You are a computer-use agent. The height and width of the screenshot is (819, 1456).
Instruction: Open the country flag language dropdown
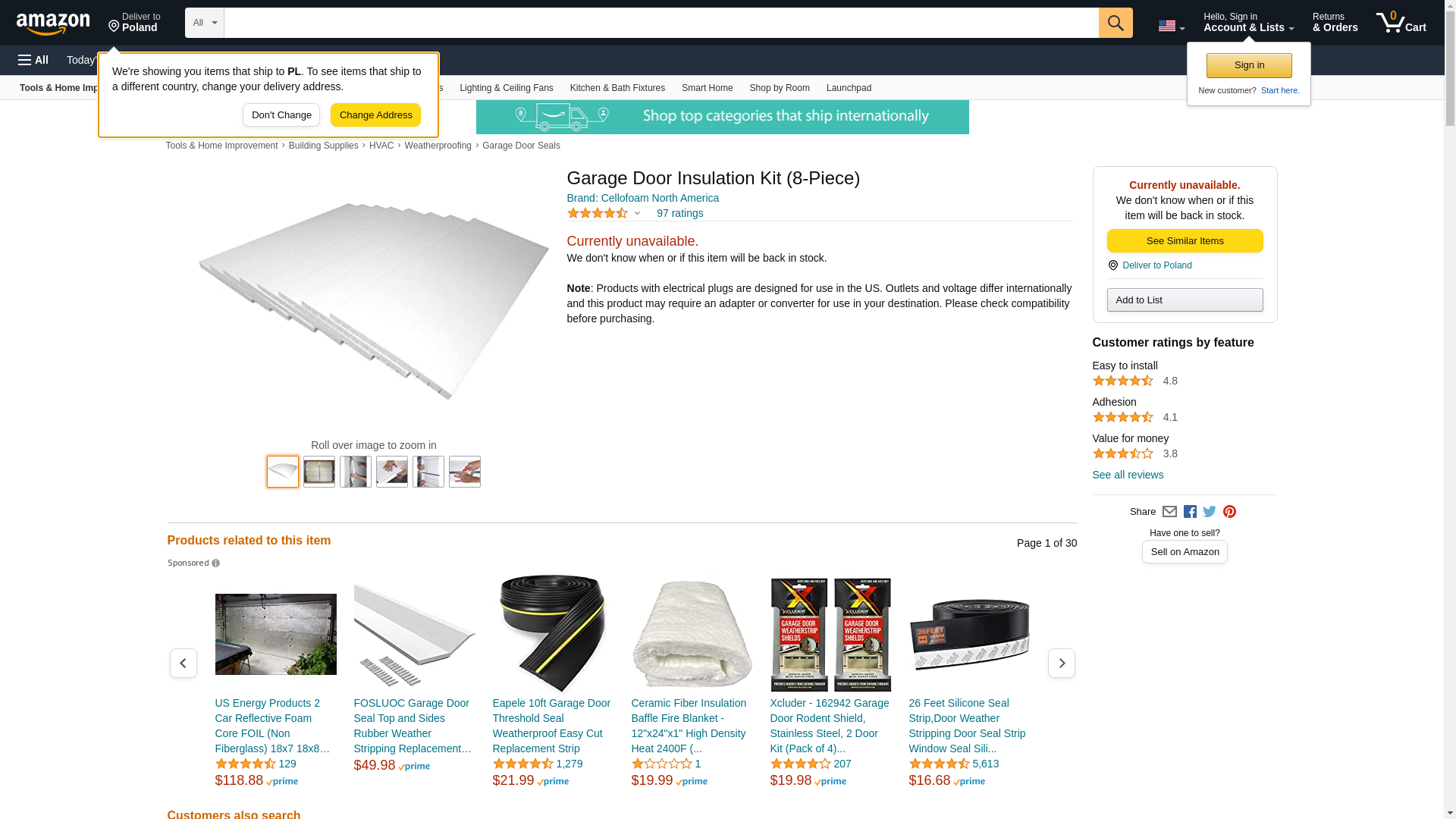click(x=1172, y=27)
